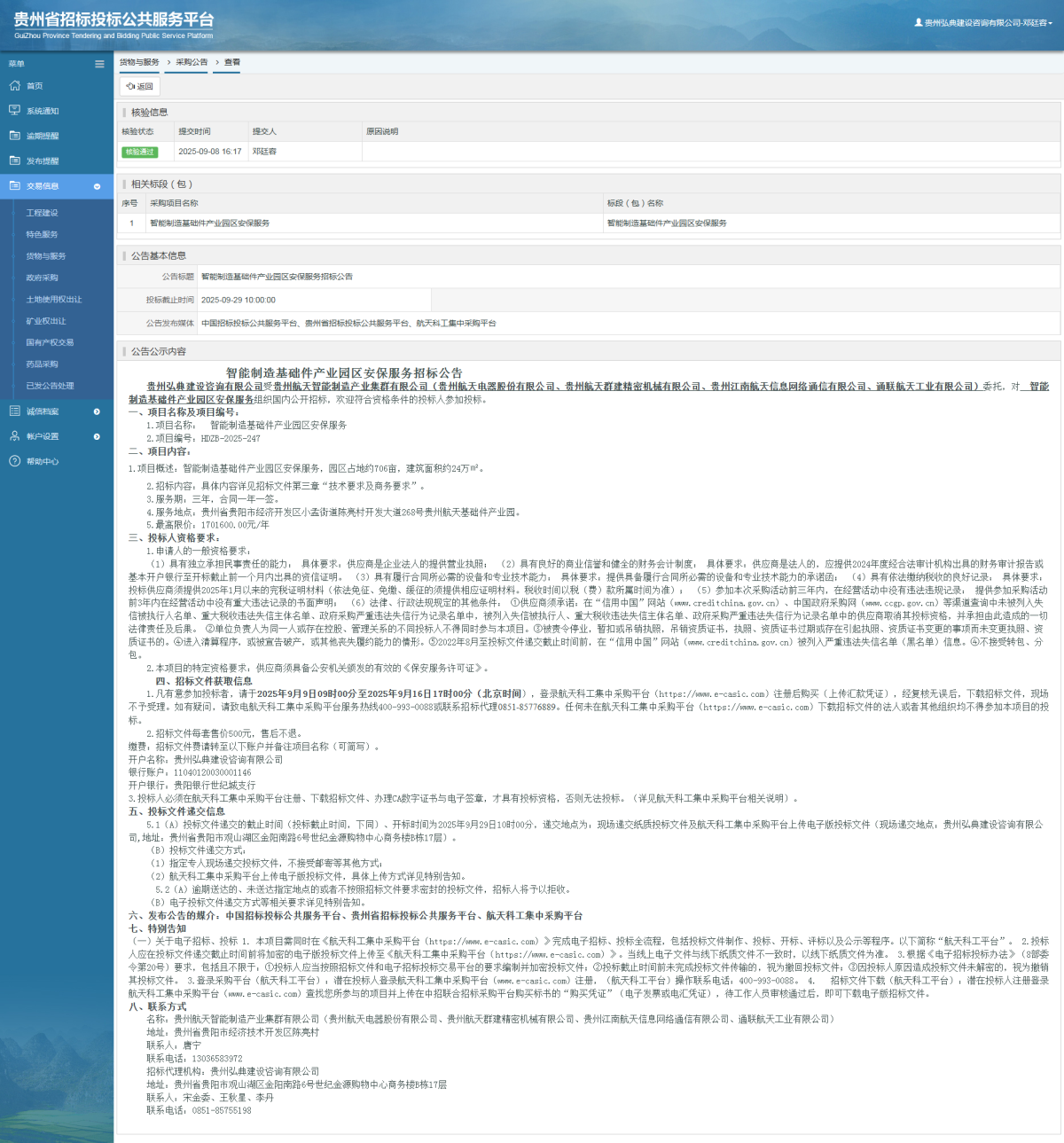Open the user account dropdown 邓廷容
This screenshot has width=1064, height=1143.
pyautogui.click(x=983, y=23)
